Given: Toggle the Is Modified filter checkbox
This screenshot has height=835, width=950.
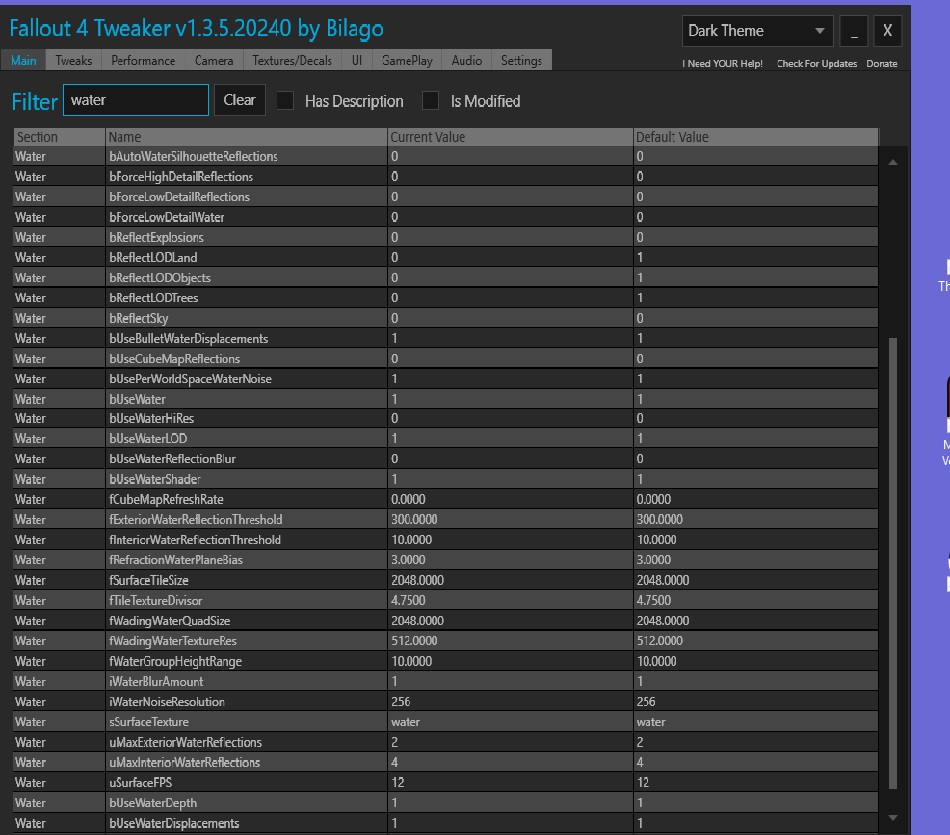Looking at the screenshot, I should 431,101.
